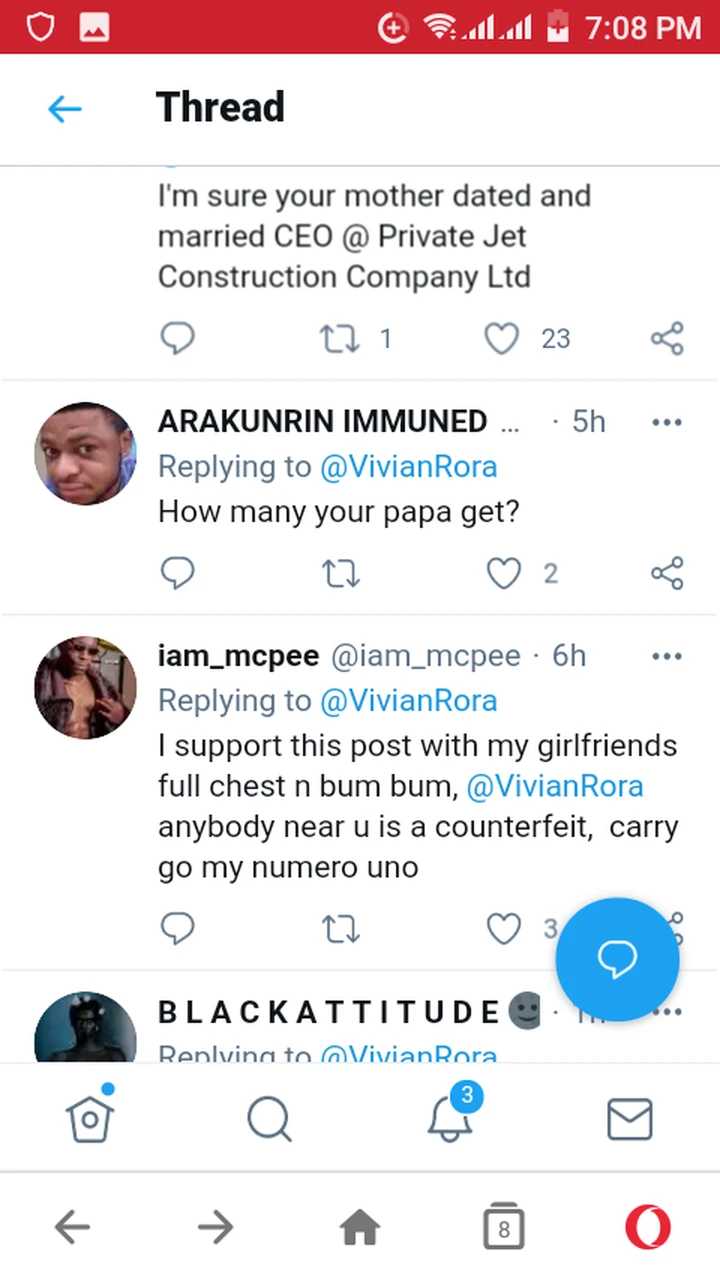This screenshot has width=720, height=1281.
Task: Expand the options menu on iam_mcpee's tweet
Action: [667, 657]
